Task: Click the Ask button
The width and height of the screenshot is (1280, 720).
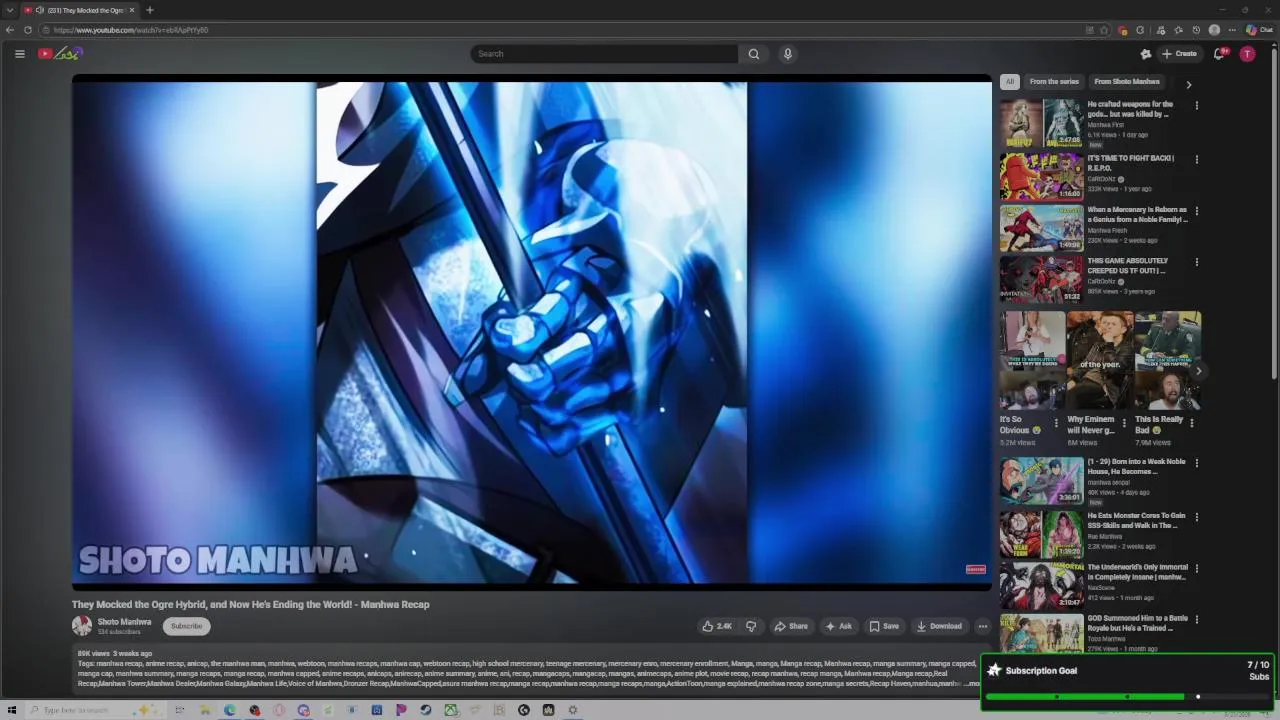Action: pos(838,626)
